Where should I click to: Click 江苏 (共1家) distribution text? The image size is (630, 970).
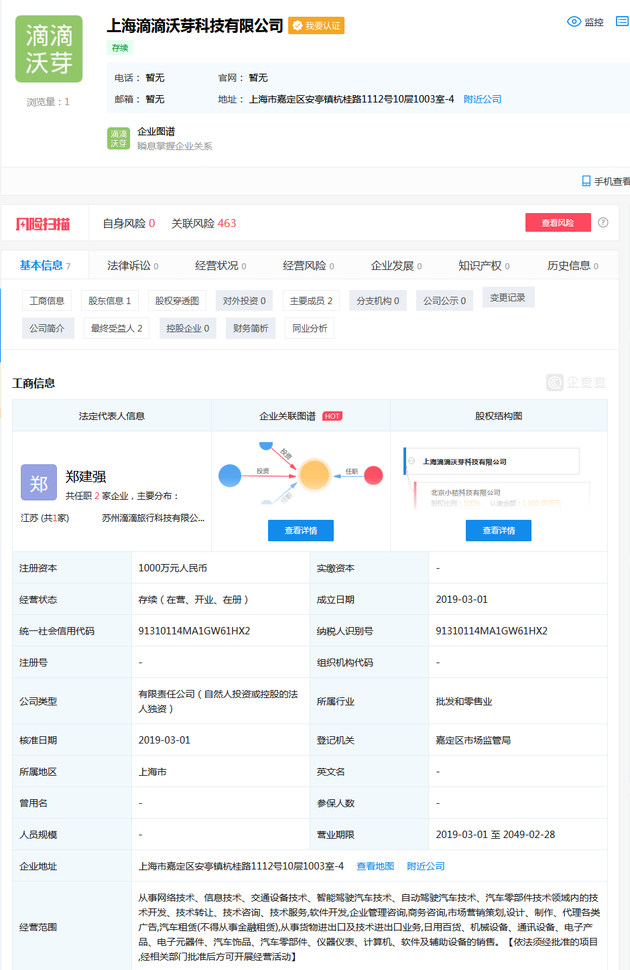pyautogui.click(x=45, y=518)
